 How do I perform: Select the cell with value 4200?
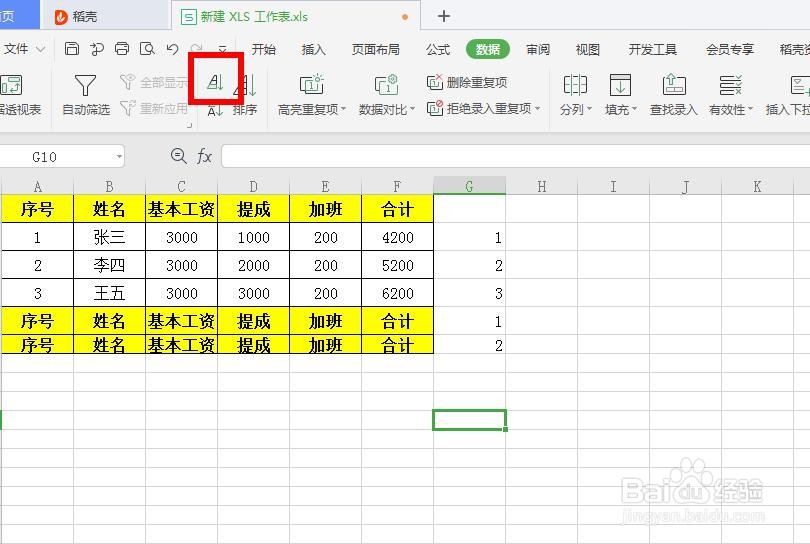(x=398, y=237)
